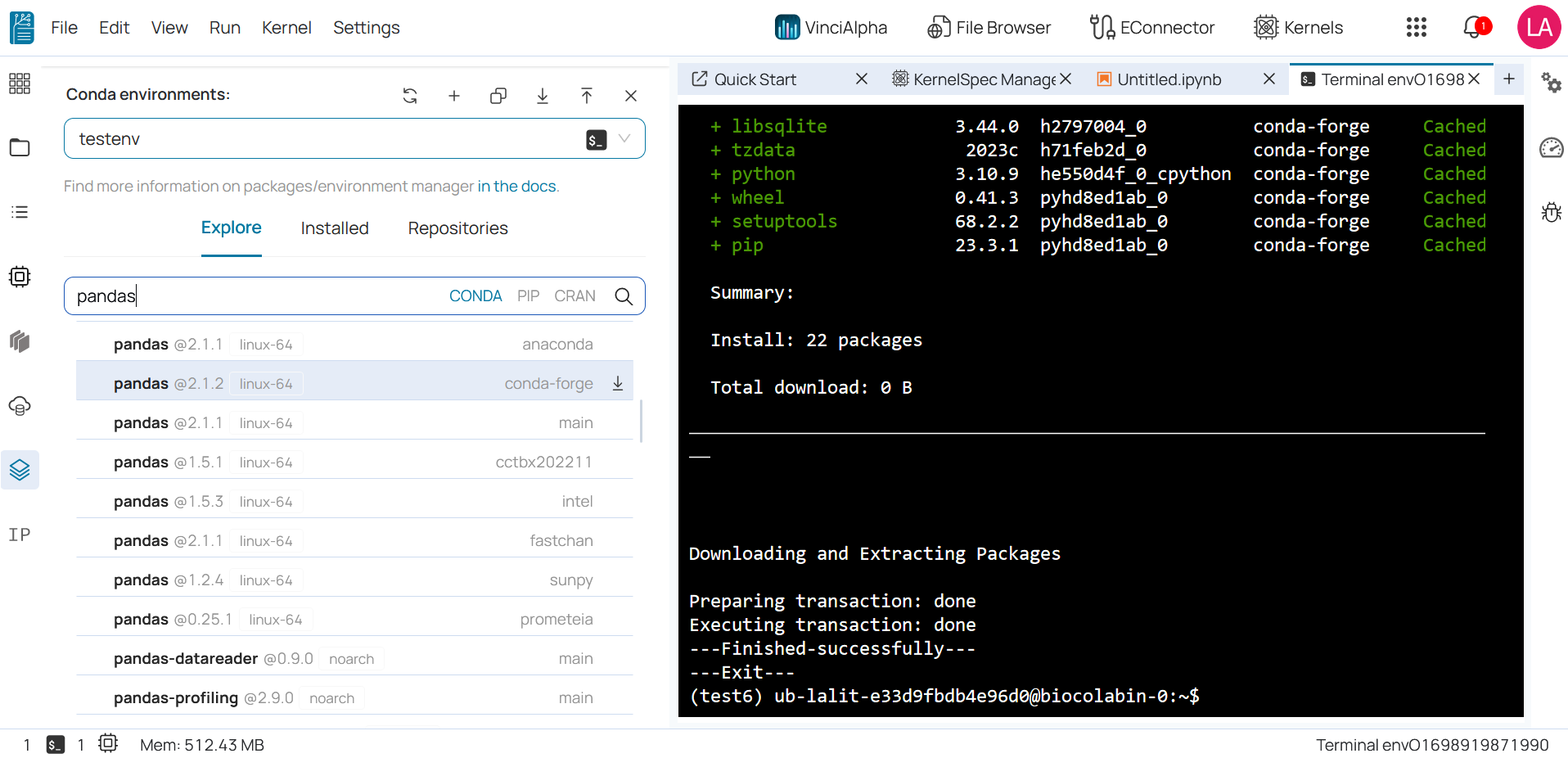Open the File menu
Viewport: 1568px width, 758px height.
(64, 28)
